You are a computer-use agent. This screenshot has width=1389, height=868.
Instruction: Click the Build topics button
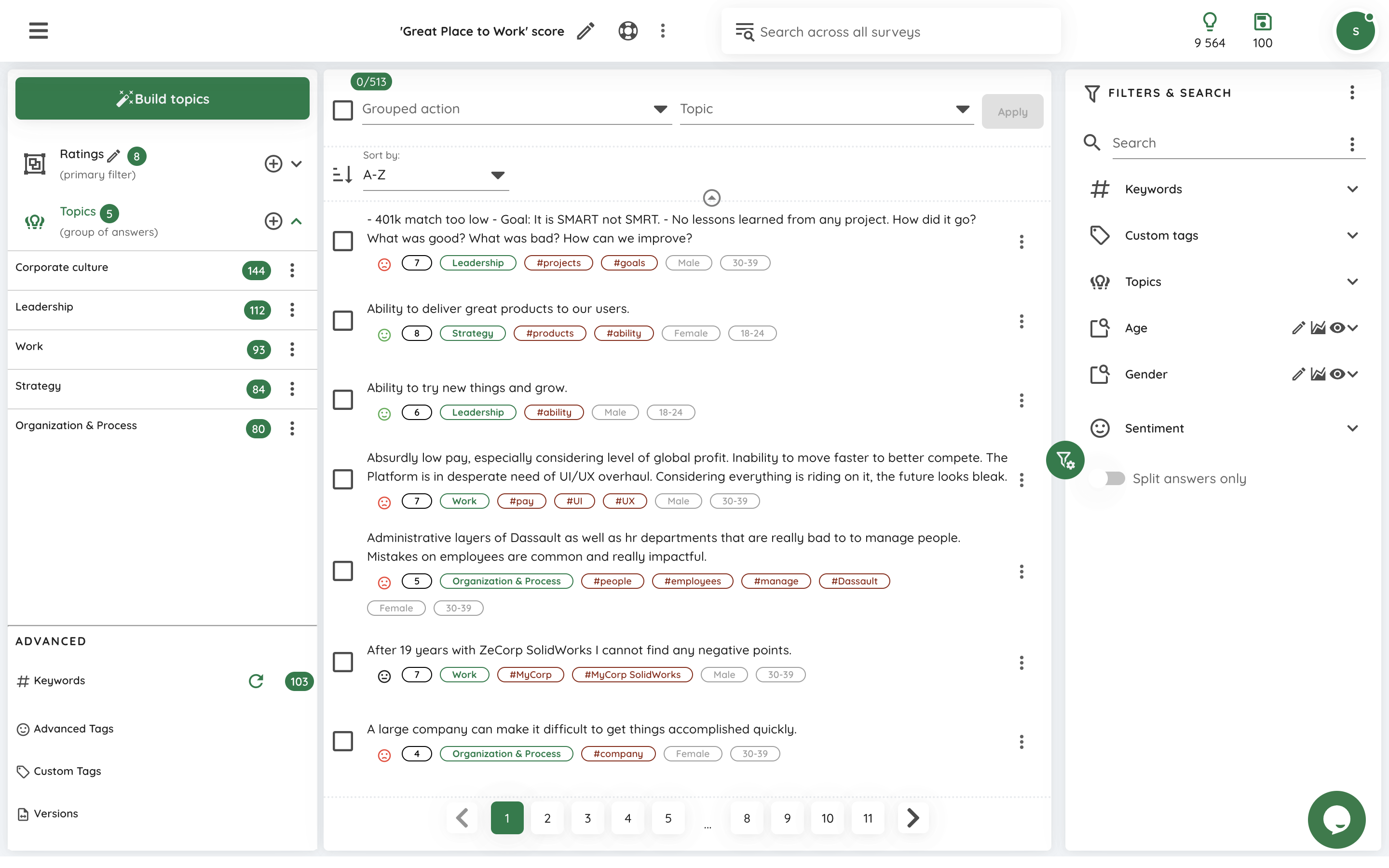pyautogui.click(x=163, y=99)
